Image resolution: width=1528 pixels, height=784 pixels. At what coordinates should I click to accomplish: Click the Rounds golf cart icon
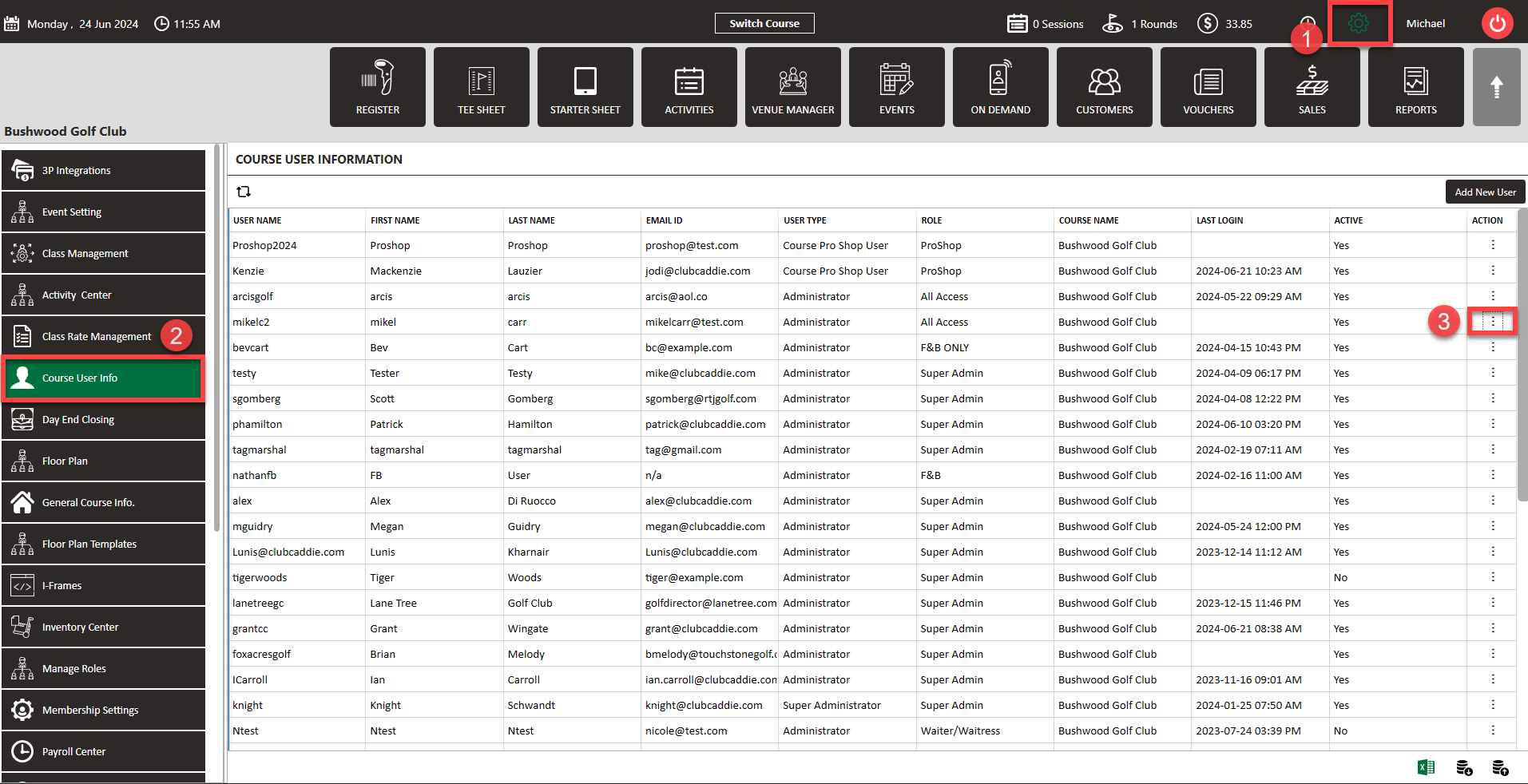click(1113, 23)
